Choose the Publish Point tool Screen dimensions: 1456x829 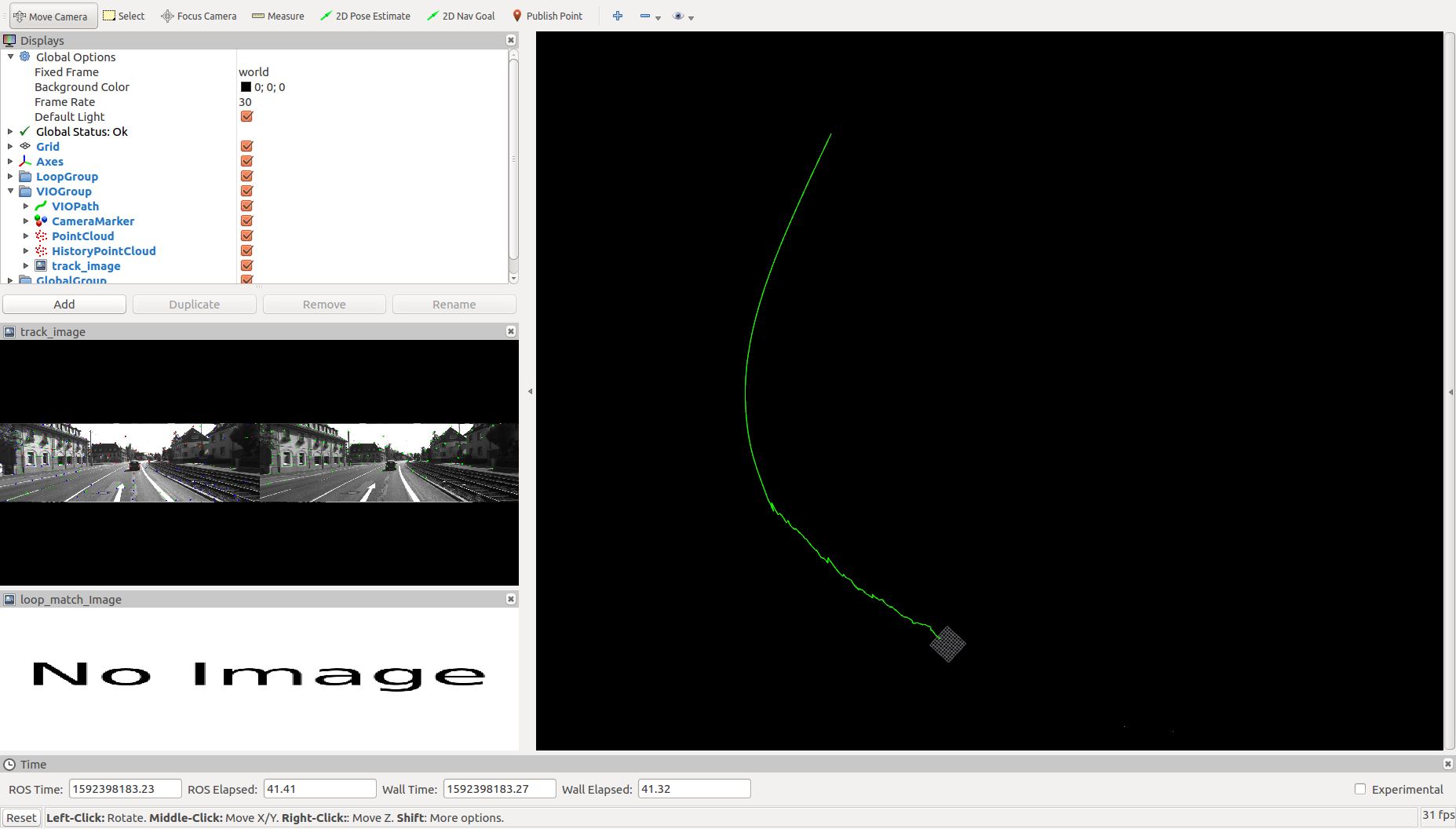tap(547, 16)
